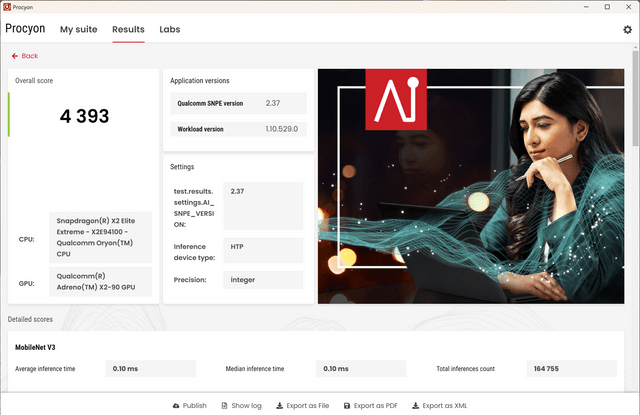The width and height of the screenshot is (640, 415).
Task: Maximize the Procyon window
Action: [607, 7]
